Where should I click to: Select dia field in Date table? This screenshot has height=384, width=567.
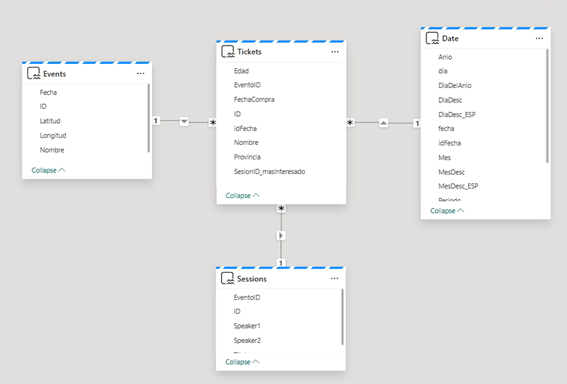coord(443,71)
